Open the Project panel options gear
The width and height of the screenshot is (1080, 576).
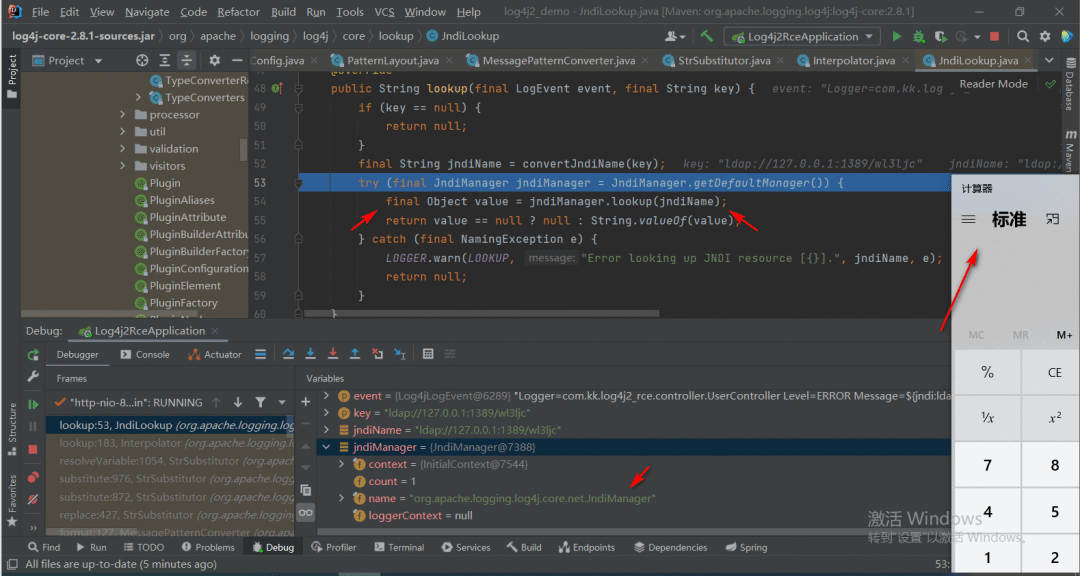pyautogui.click(x=214, y=61)
